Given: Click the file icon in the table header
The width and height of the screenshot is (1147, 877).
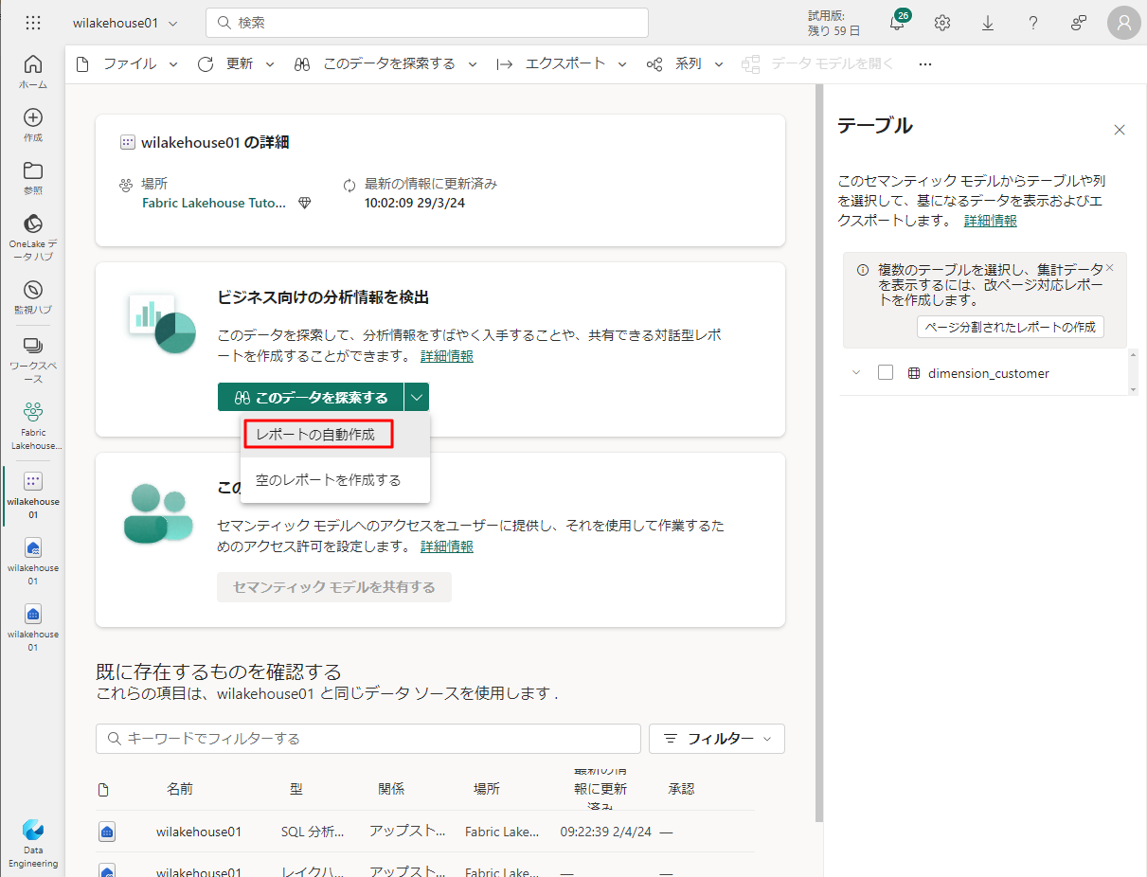Looking at the screenshot, I should 103,789.
